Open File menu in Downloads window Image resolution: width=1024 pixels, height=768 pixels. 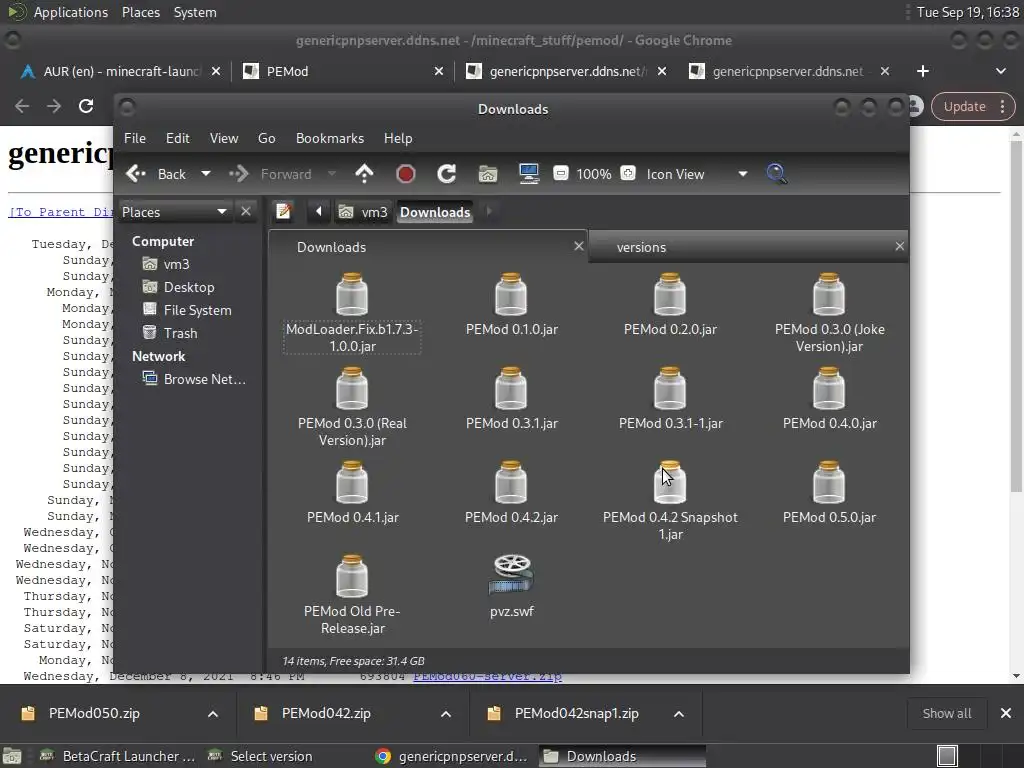(x=135, y=138)
